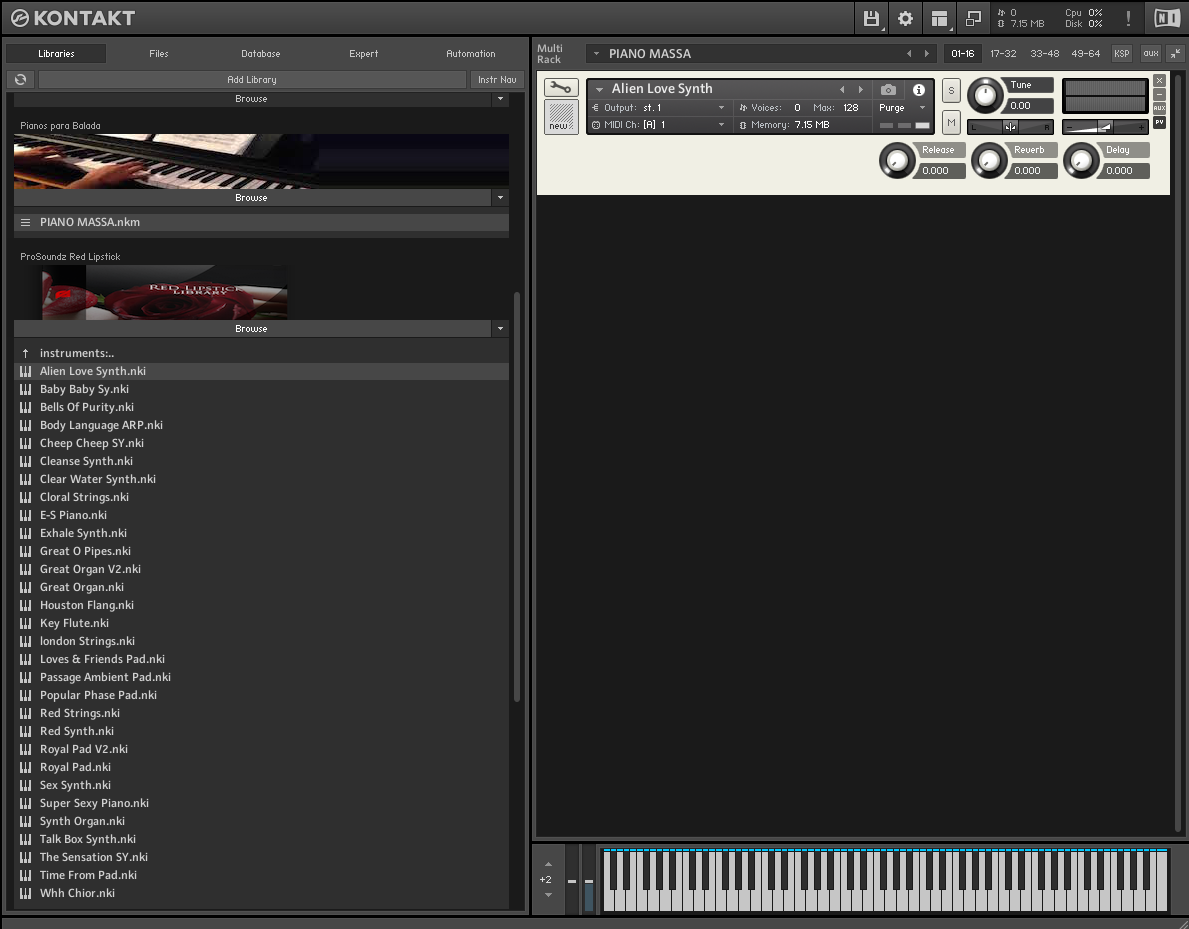Viewport: 1189px width, 929px height.
Task: Click the Tune knob
Action: (985, 96)
